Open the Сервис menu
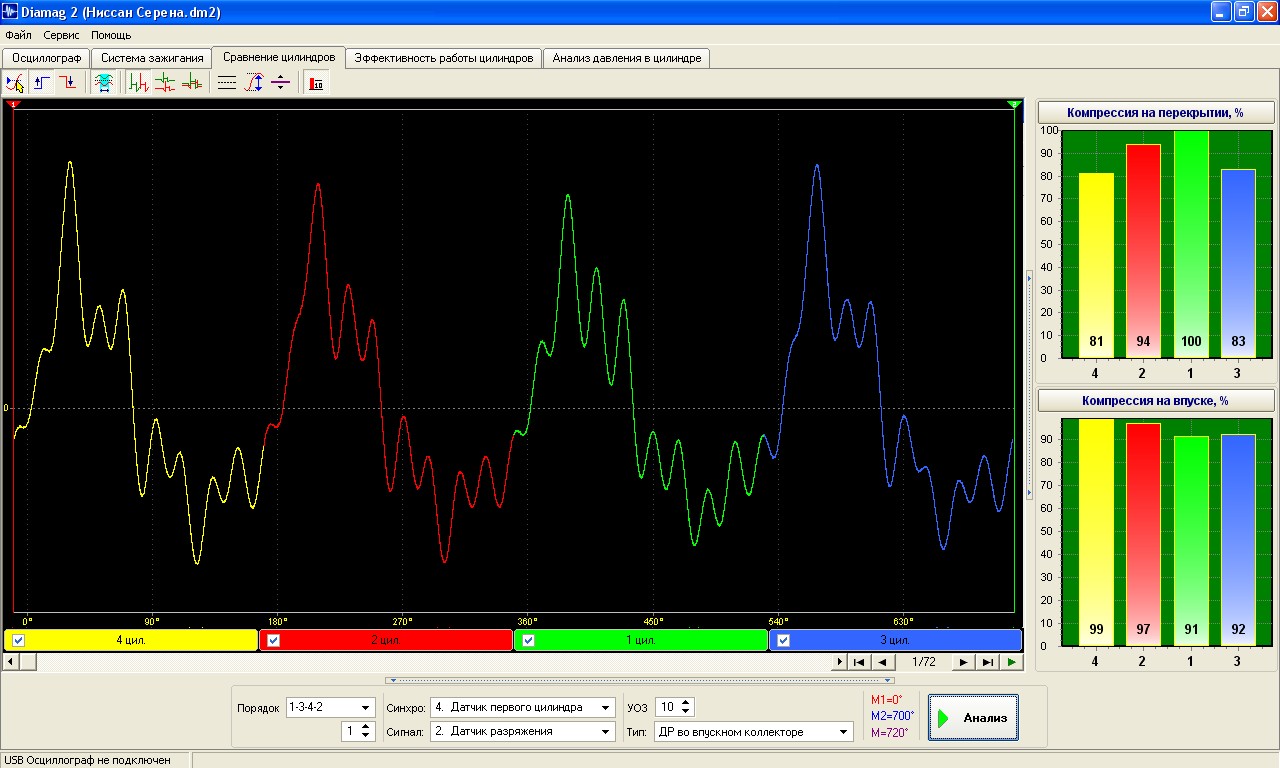 tap(61, 35)
